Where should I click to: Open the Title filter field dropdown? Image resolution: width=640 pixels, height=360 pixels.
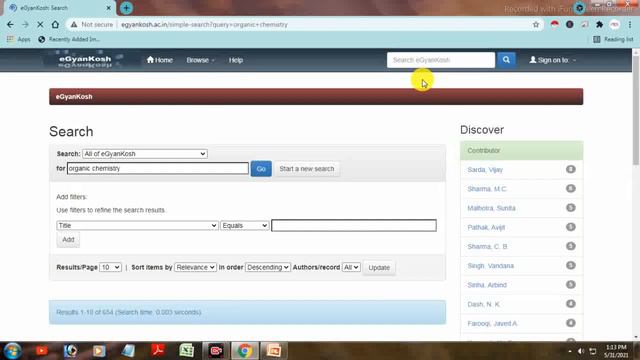click(x=137, y=225)
